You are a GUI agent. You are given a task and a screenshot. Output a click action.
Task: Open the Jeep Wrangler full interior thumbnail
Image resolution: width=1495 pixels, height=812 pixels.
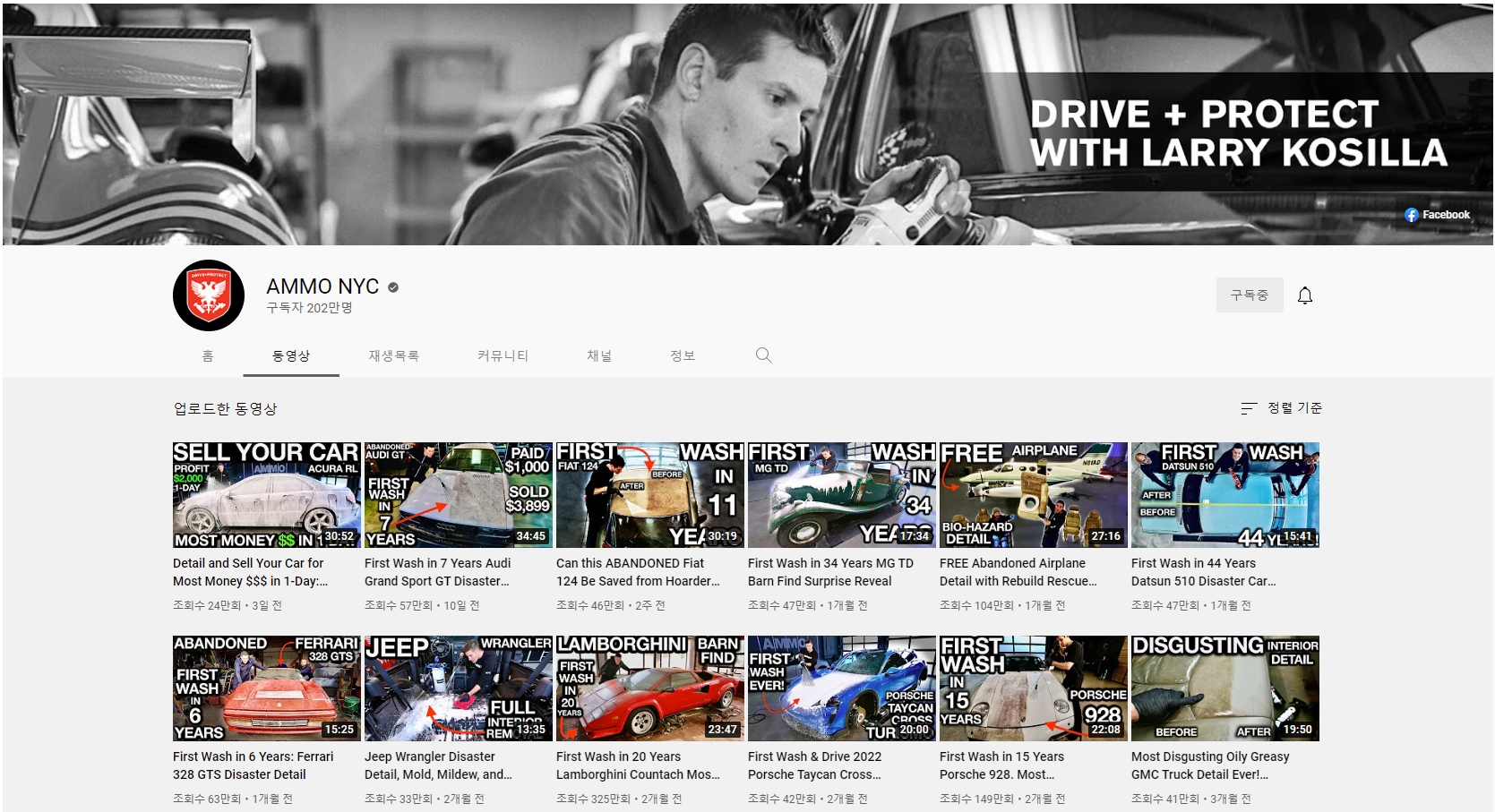(458, 688)
